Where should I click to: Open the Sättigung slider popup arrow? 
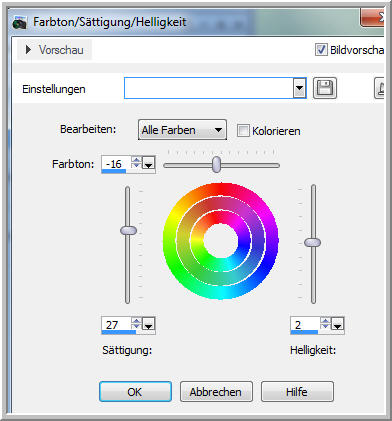149,324
